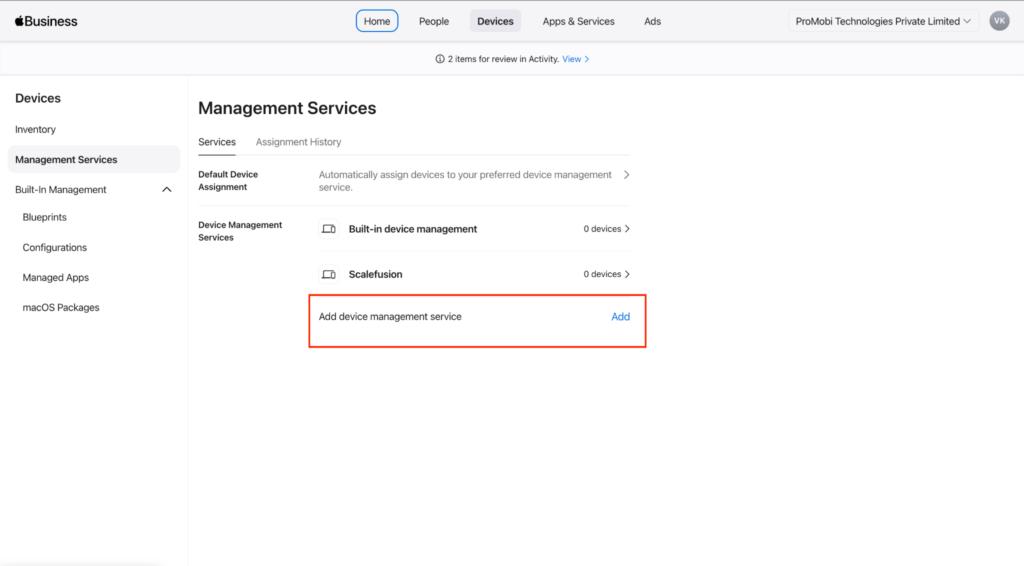Click the Automatically assign devices description text
Screen dimensions: 1024x566
point(465,181)
